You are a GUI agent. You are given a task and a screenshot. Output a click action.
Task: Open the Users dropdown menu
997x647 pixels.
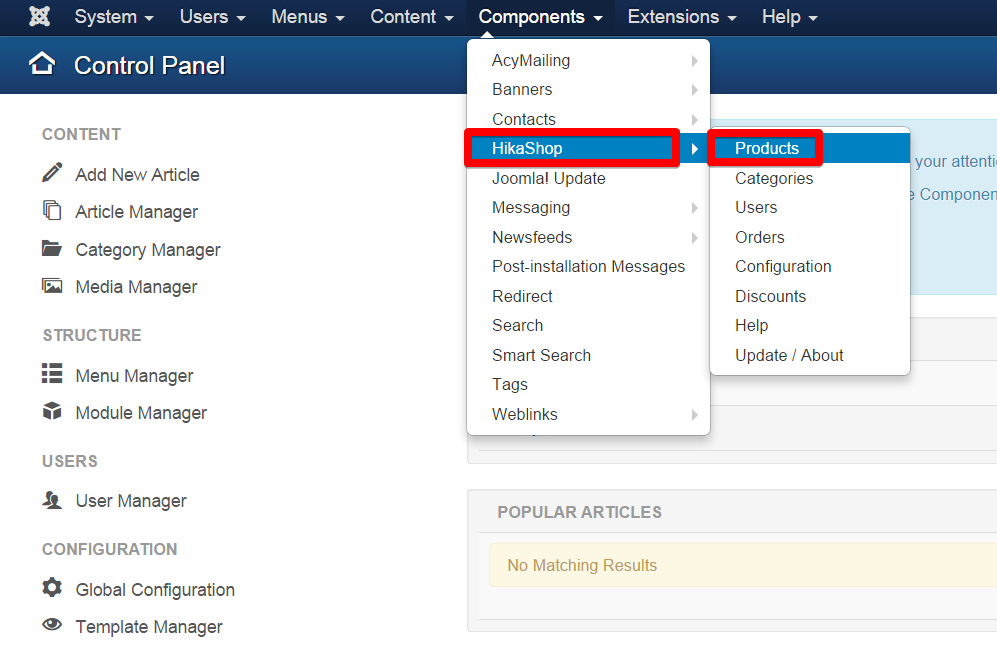(212, 17)
